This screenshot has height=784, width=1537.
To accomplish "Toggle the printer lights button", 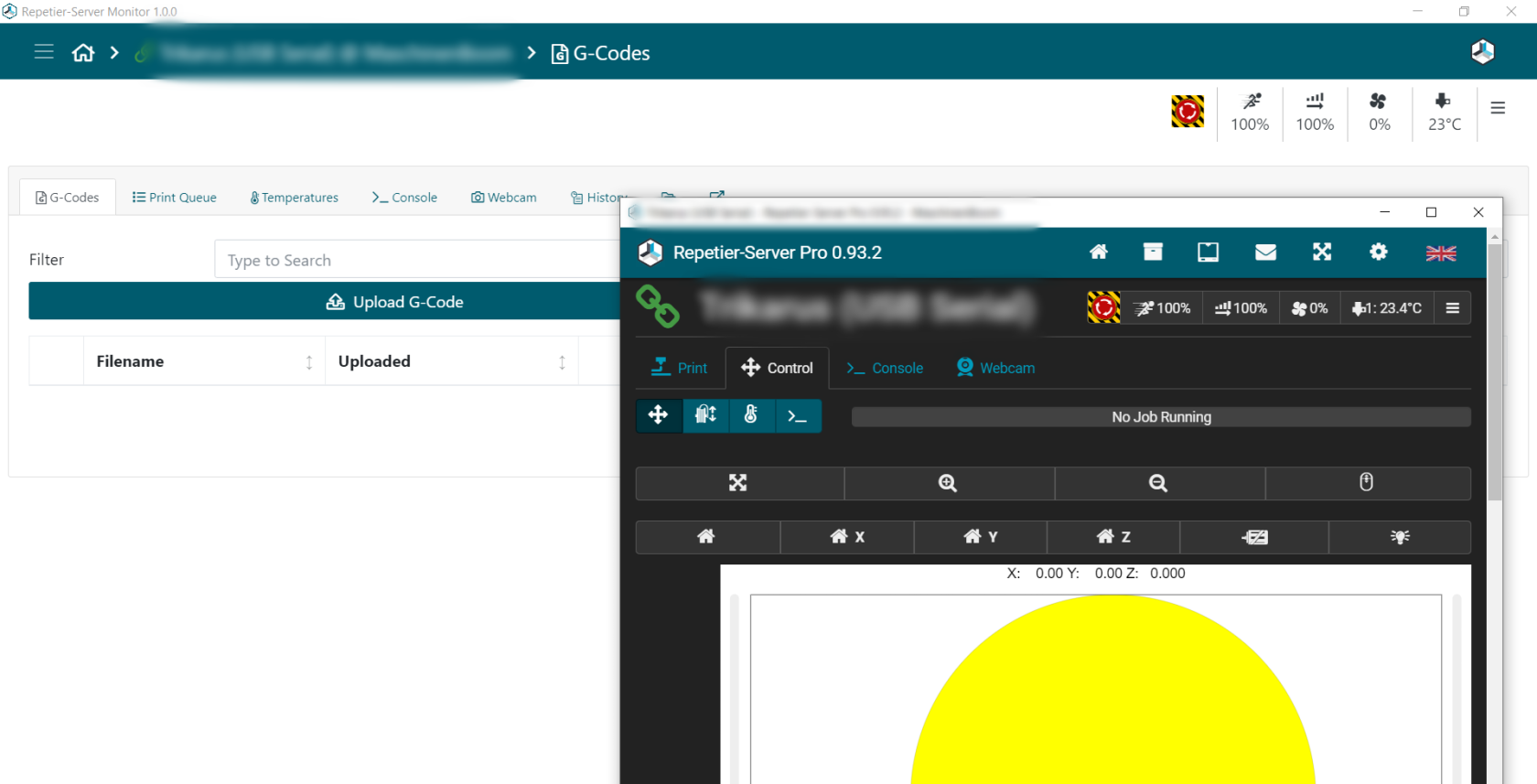I will (x=1400, y=537).
